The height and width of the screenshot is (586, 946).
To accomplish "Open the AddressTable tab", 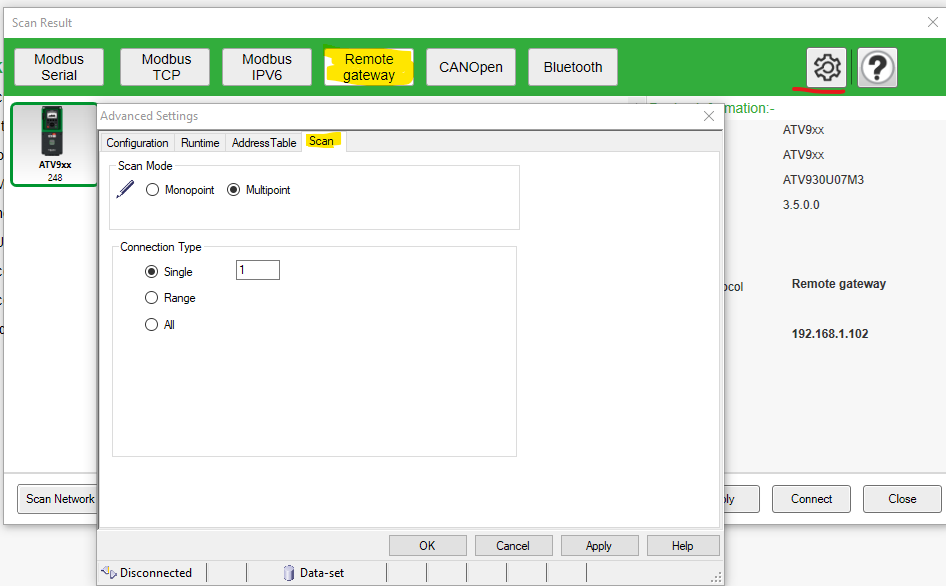I will [x=264, y=143].
